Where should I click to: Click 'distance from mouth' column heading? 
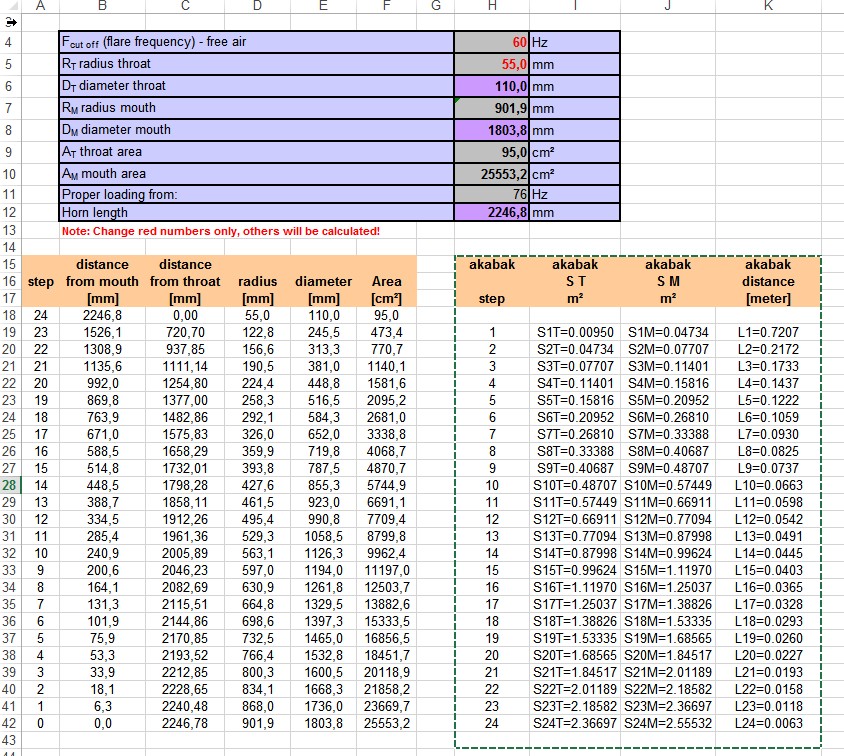102,281
